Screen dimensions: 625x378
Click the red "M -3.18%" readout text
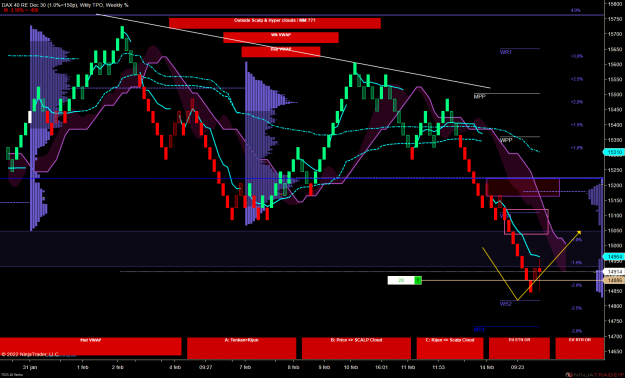[21, 10]
